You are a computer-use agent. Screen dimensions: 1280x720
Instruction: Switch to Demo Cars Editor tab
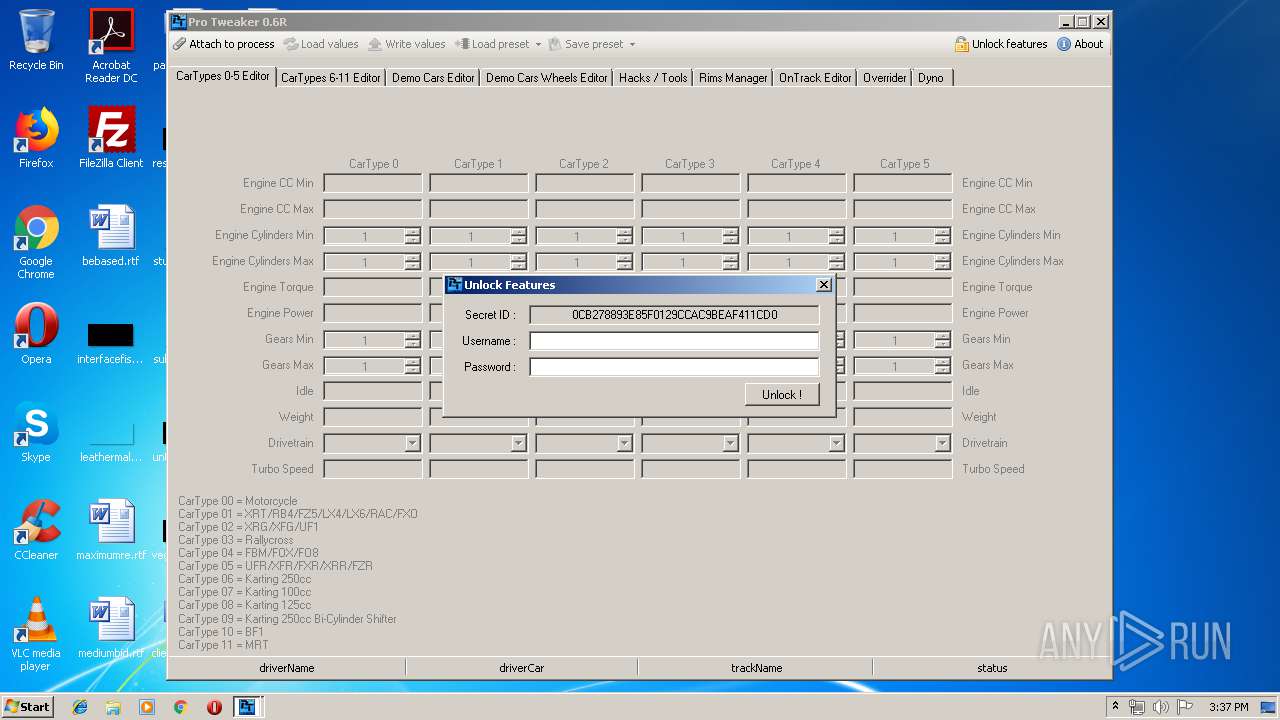(433, 78)
